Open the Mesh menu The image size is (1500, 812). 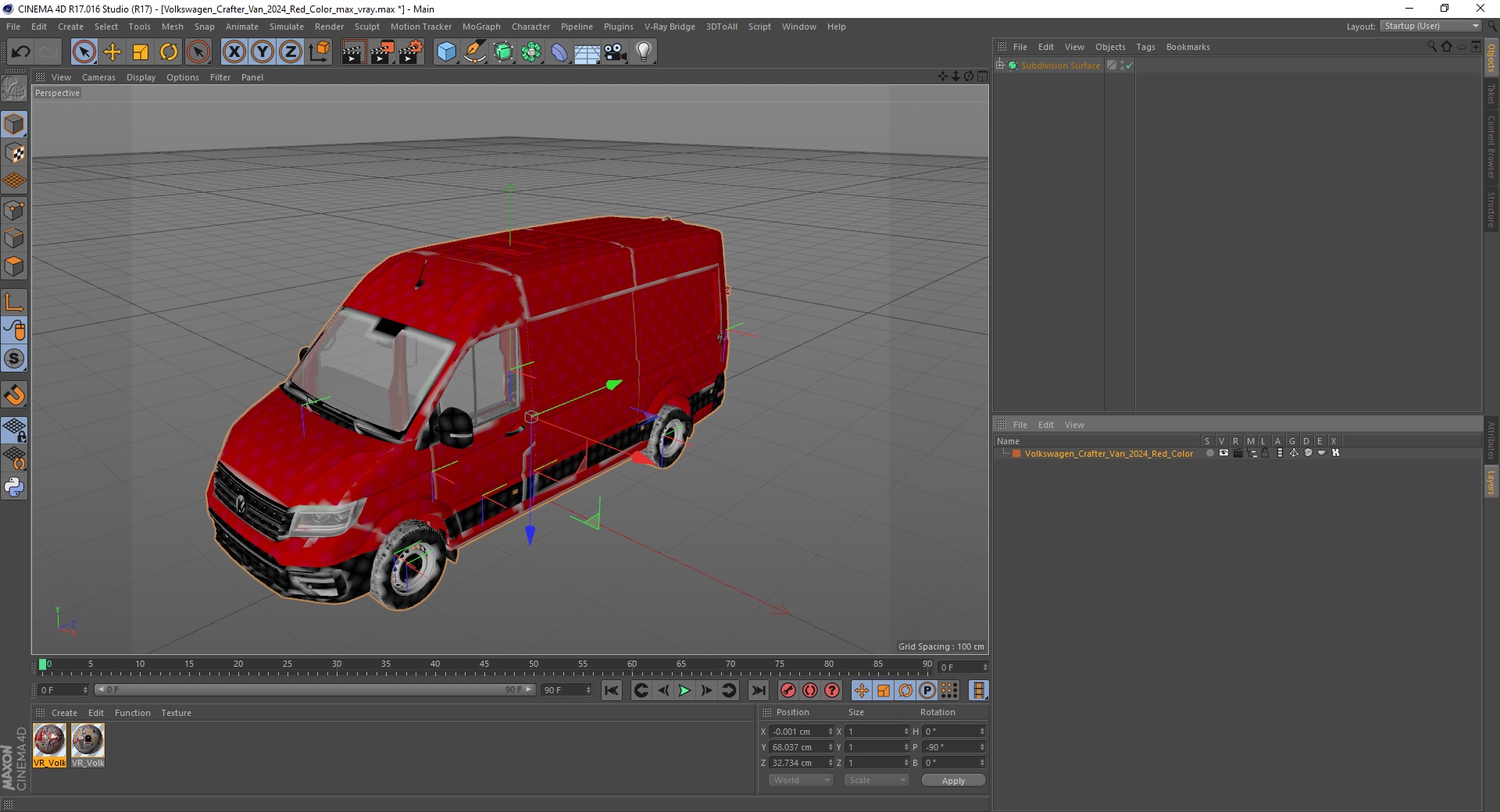[x=172, y=27]
